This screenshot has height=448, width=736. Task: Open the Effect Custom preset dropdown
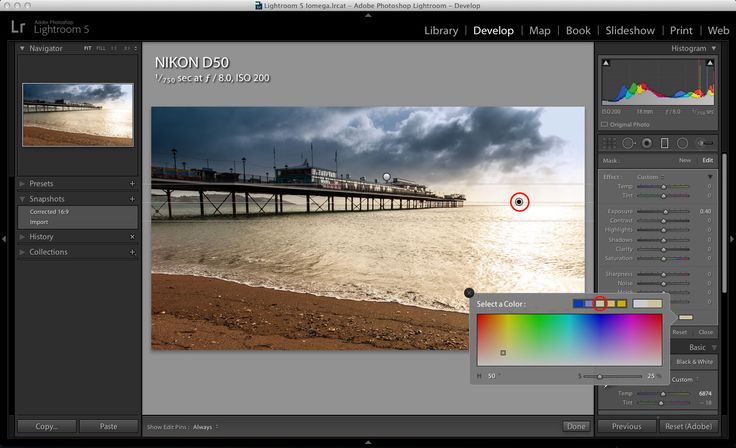[x=651, y=177]
